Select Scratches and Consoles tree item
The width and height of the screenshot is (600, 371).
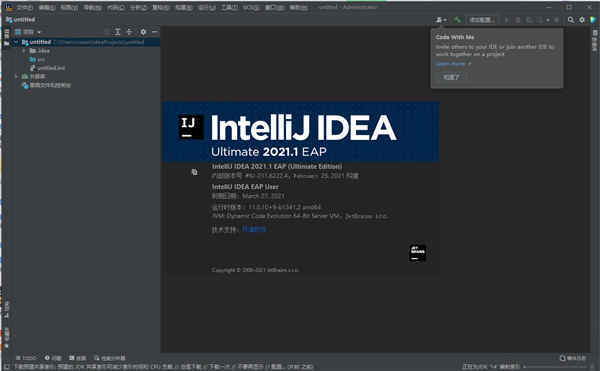coord(46,85)
